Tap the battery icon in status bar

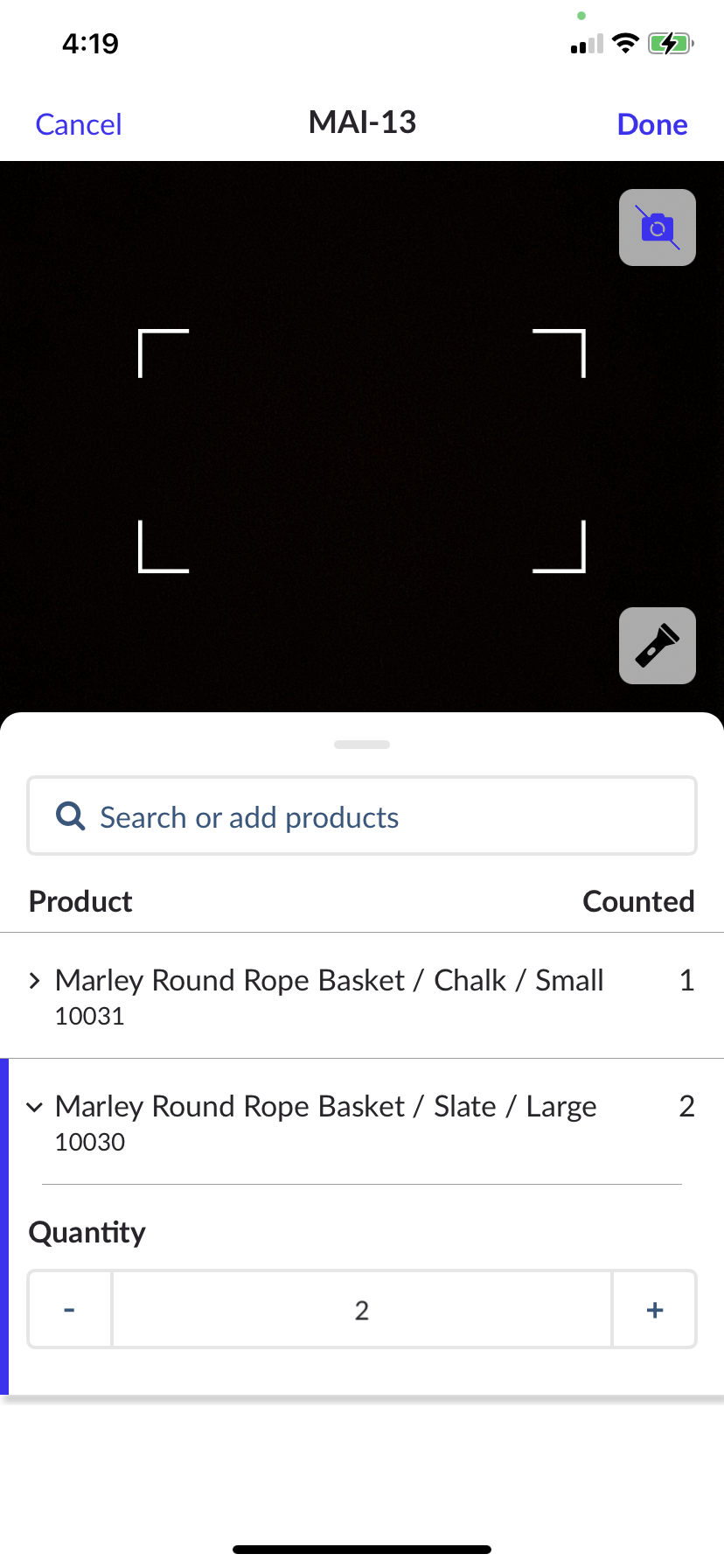(x=670, y=43)
